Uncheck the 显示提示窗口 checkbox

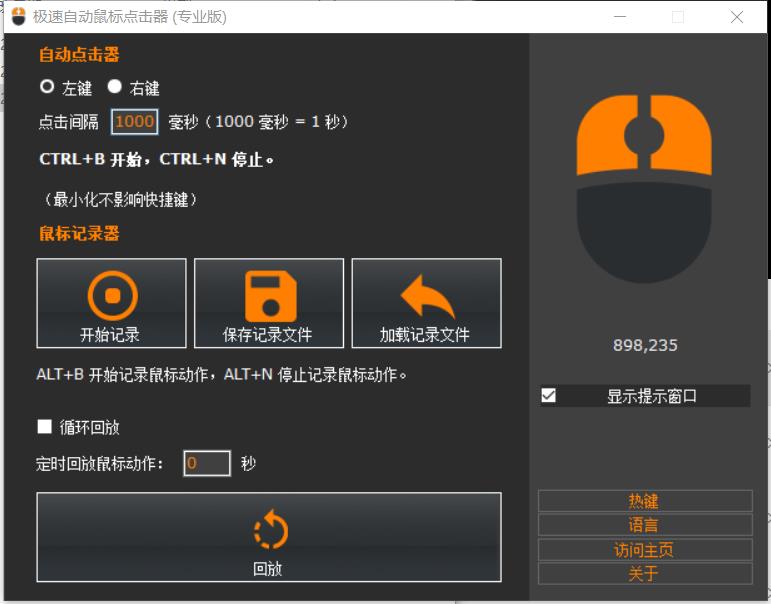548,396
